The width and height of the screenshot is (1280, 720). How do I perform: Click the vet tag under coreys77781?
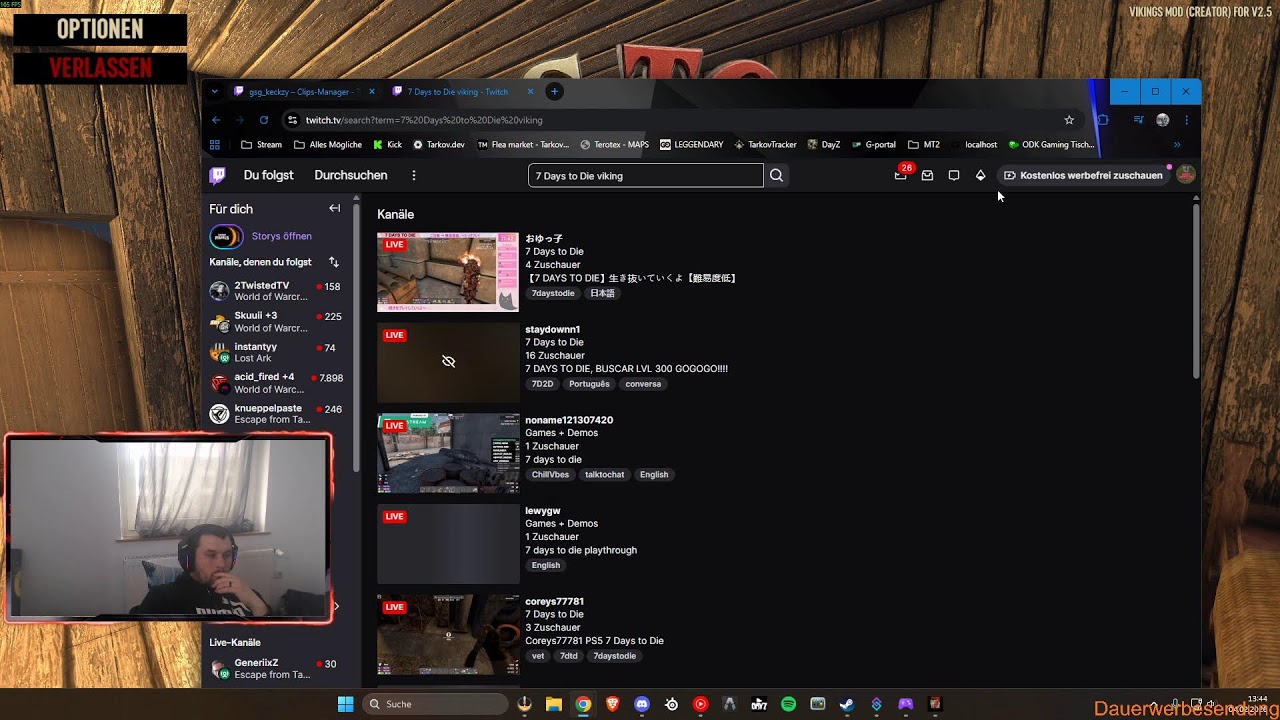click(538, 656)
